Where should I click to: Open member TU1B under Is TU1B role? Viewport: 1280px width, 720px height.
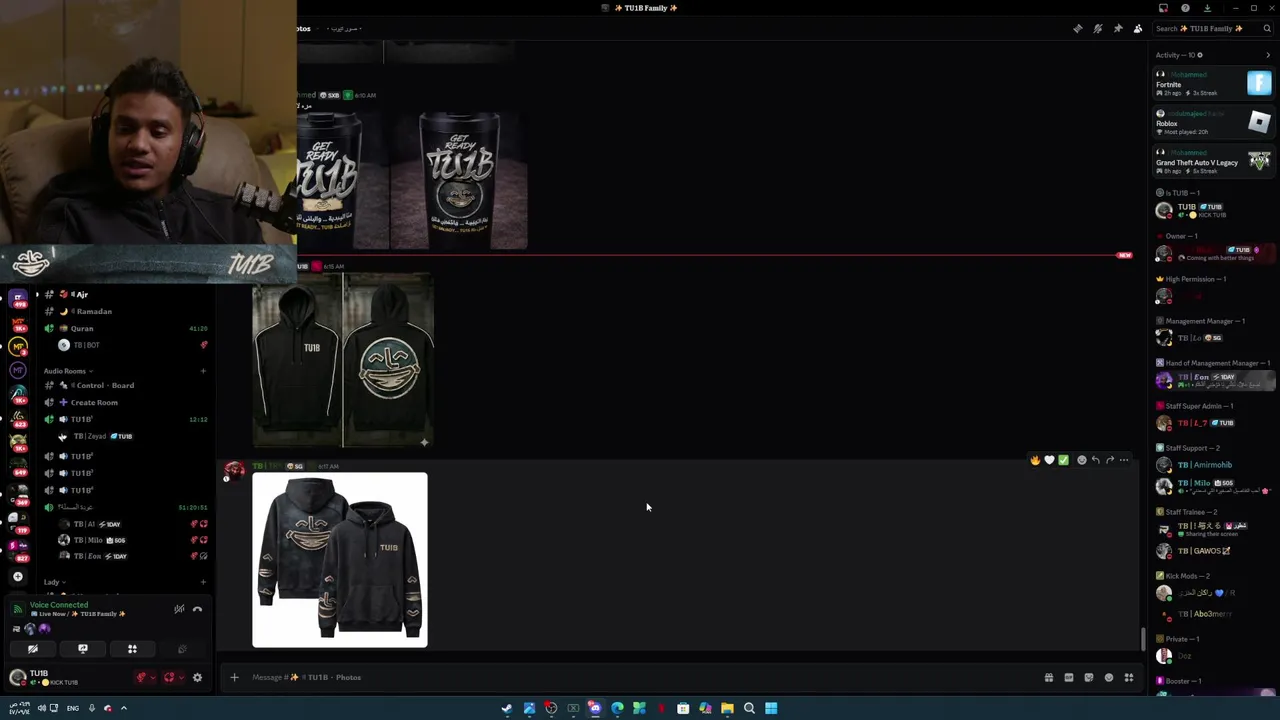(1213, 210)
